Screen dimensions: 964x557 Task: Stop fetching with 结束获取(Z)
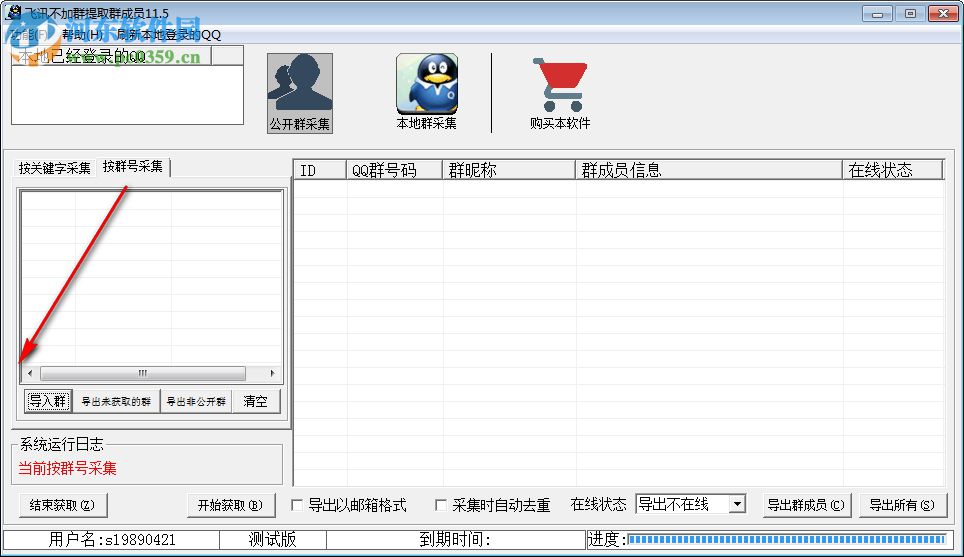pyautogui.click(x=63, y=505)
